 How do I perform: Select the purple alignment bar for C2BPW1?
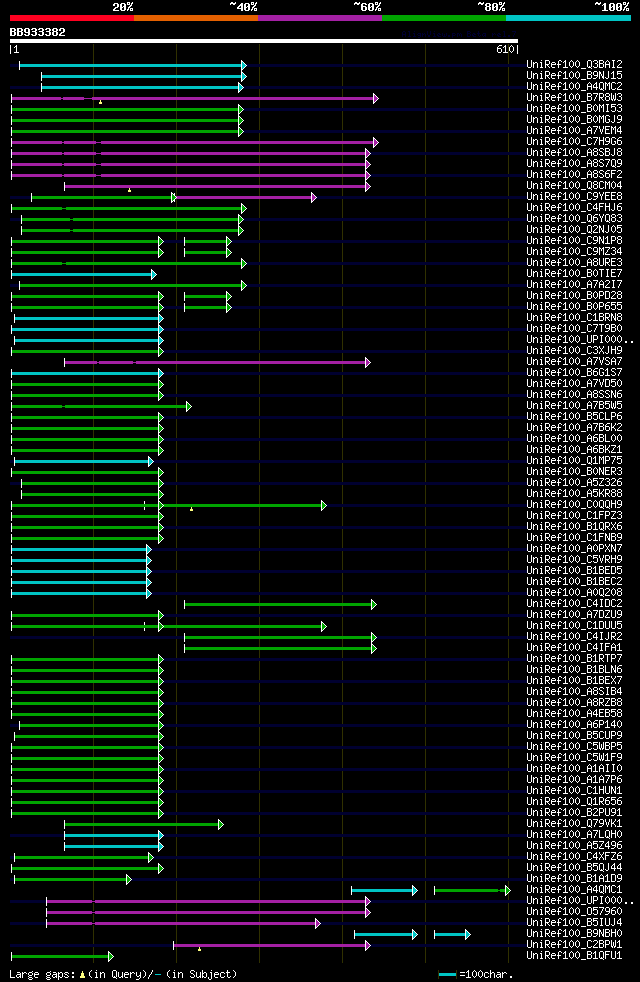272,946
